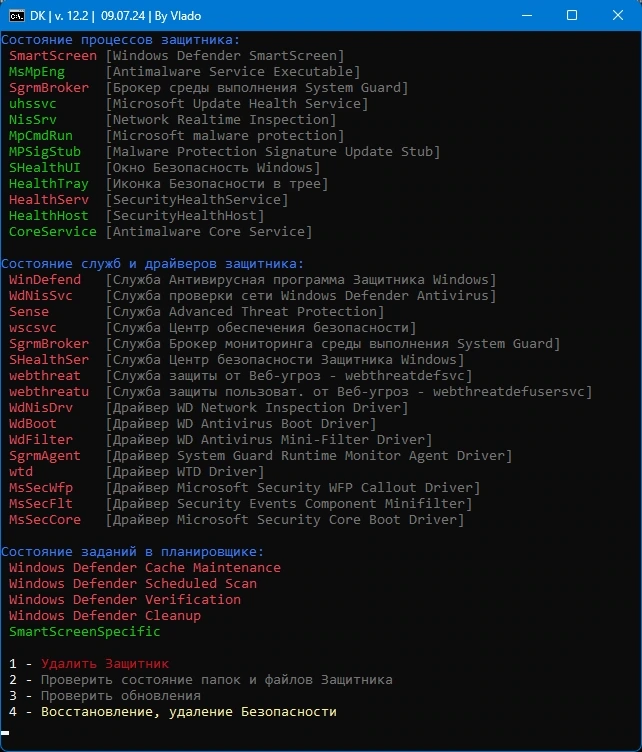The height and width of the screenshot is (752, 642).
Task: Click the 'CoreService' process name
Action: (53, 232)
